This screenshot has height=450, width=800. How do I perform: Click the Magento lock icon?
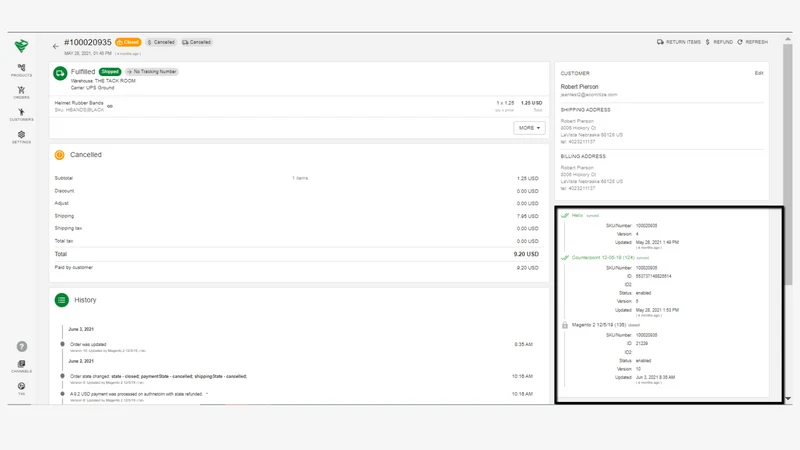pyautogui.click(x=565, y=325)
